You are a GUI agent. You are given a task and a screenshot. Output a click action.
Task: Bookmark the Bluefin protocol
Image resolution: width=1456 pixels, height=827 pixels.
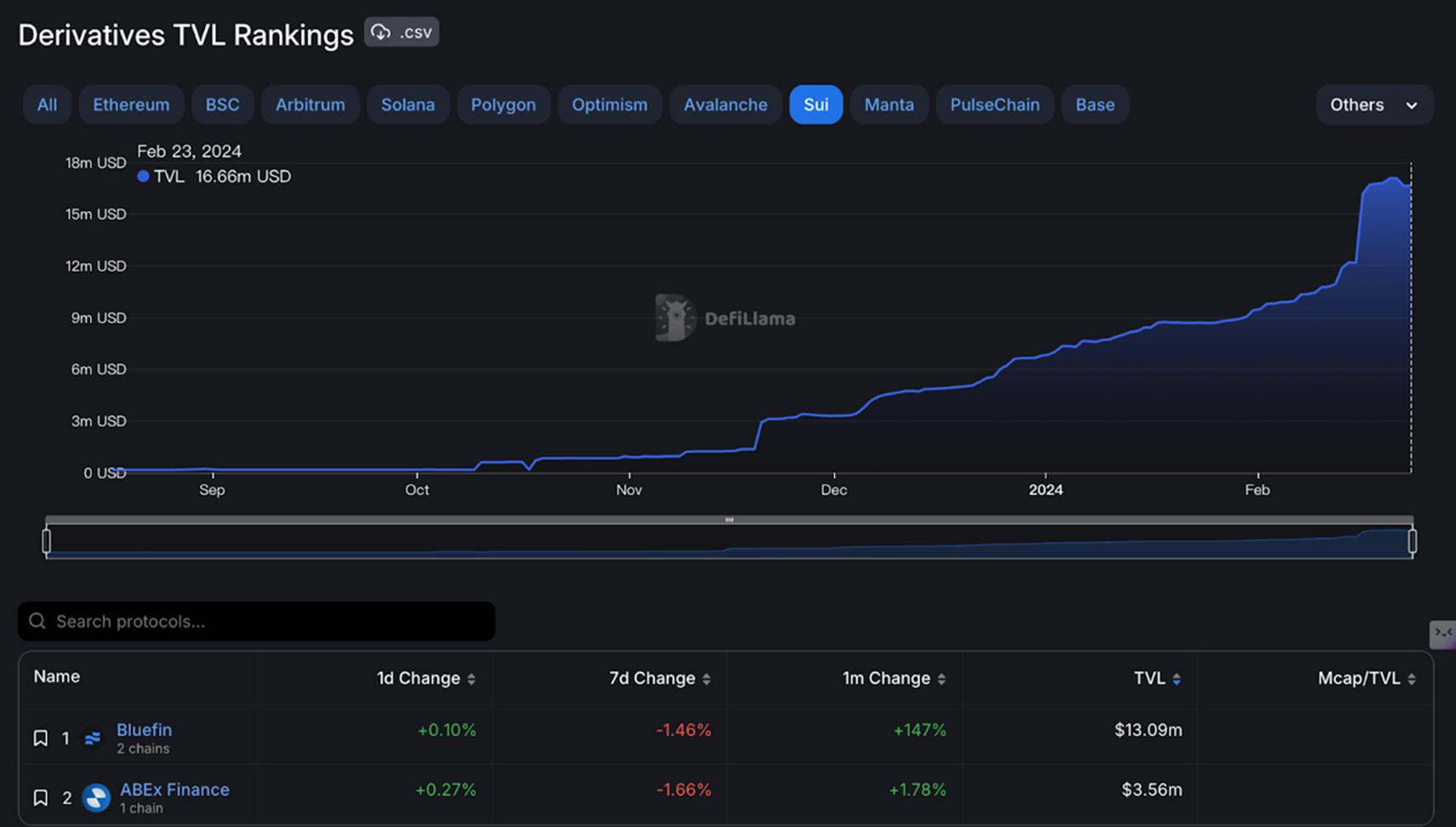40,738
